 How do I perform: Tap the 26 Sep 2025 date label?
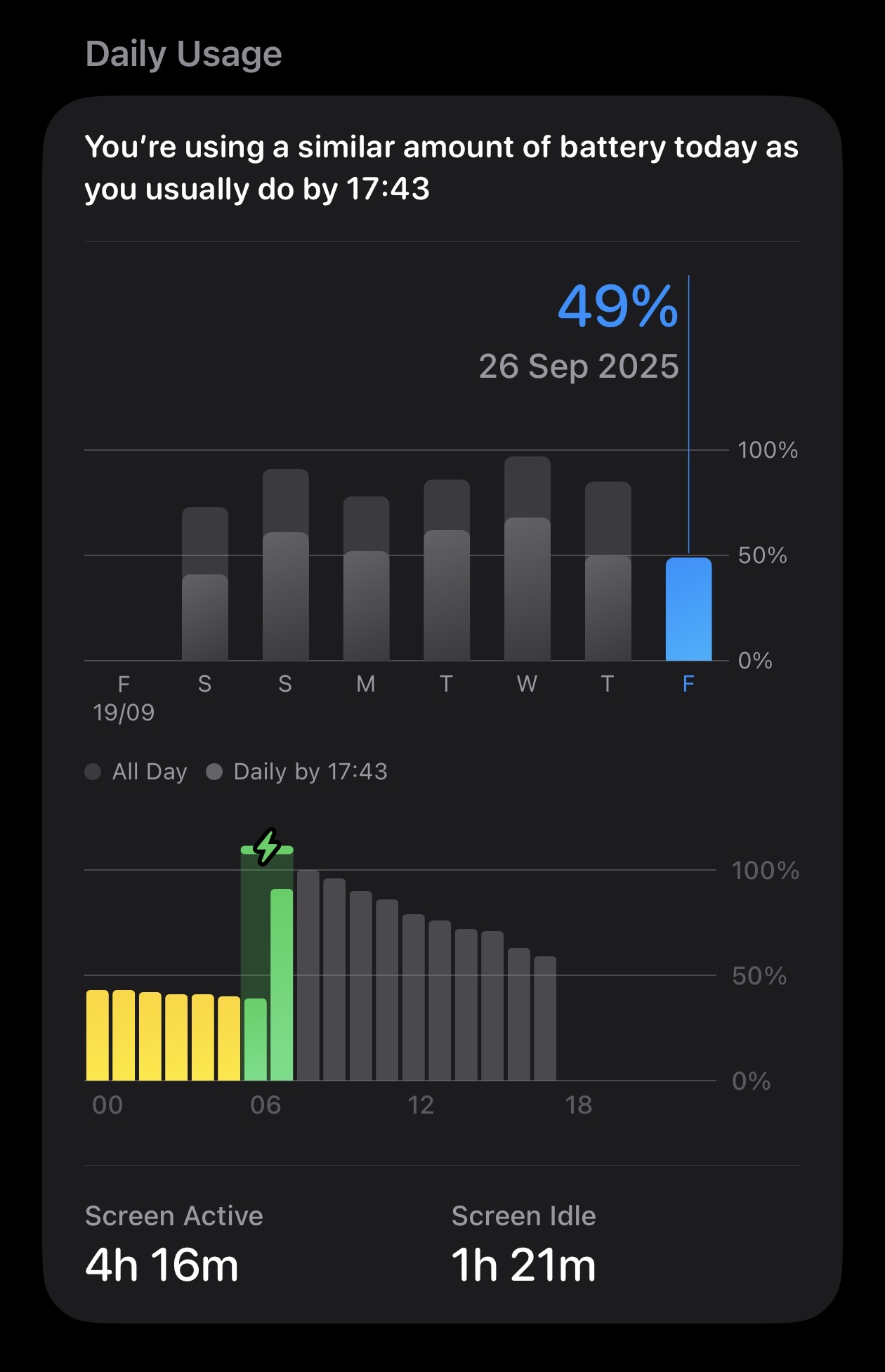tap(579, 367)
